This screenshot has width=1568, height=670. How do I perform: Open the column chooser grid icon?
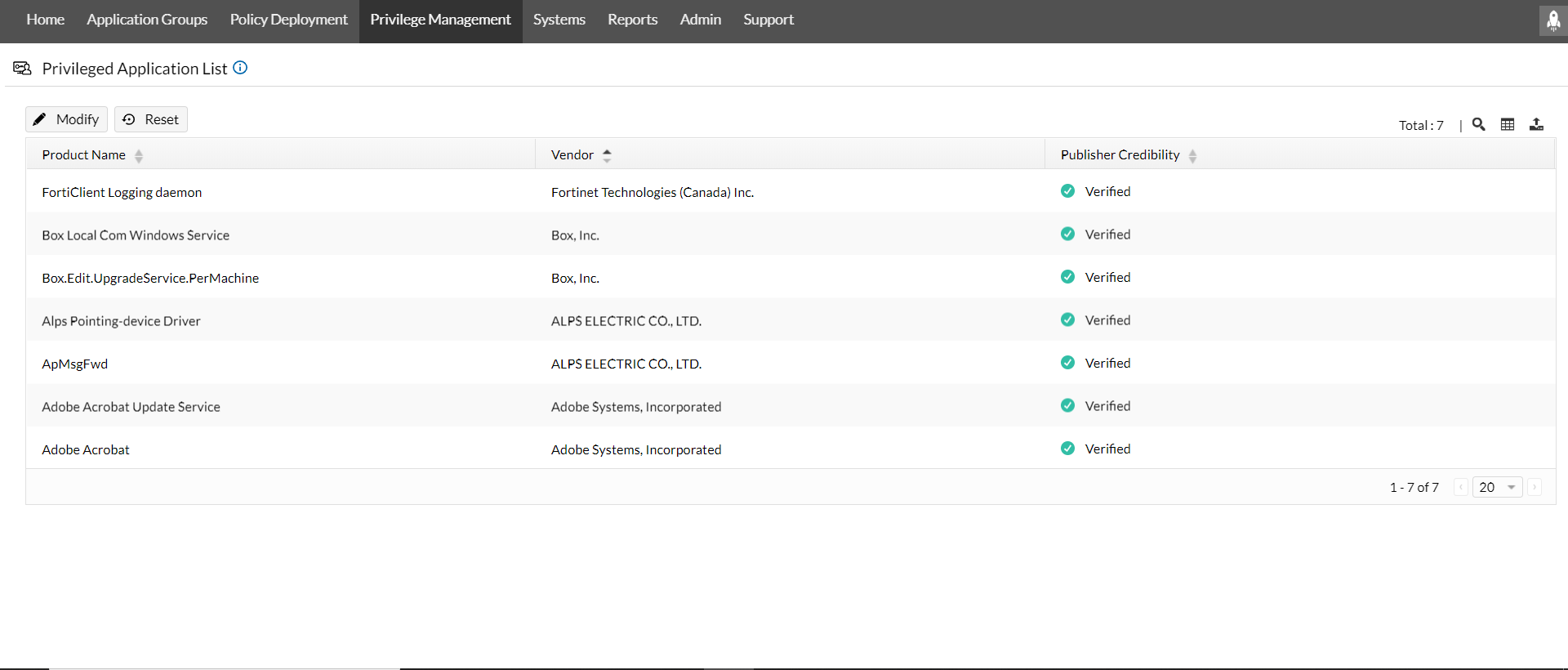click(1508, 124)
